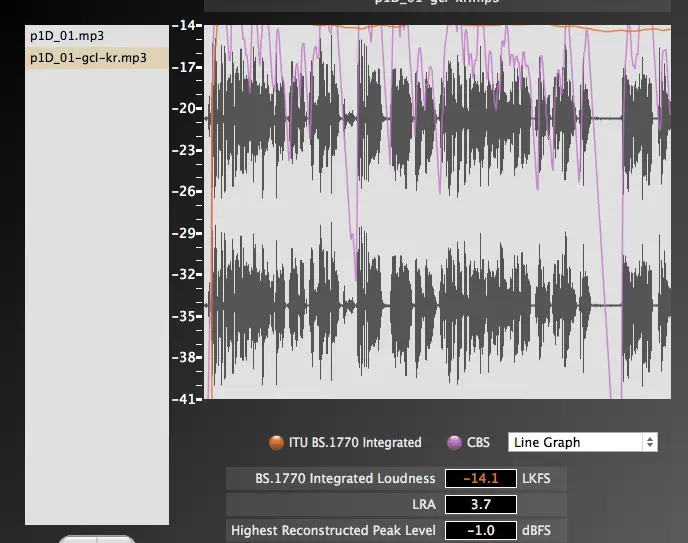Click the -26 mark on loudness axis

coord(186,191)
